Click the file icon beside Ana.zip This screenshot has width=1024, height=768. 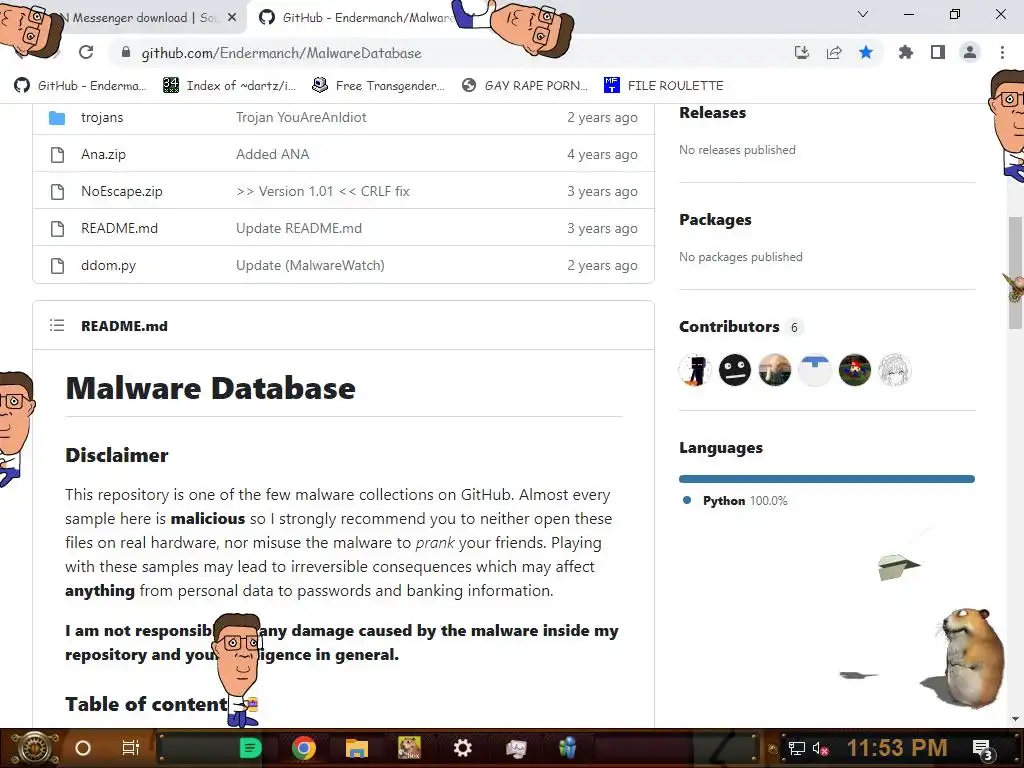[x=57, y=155]
